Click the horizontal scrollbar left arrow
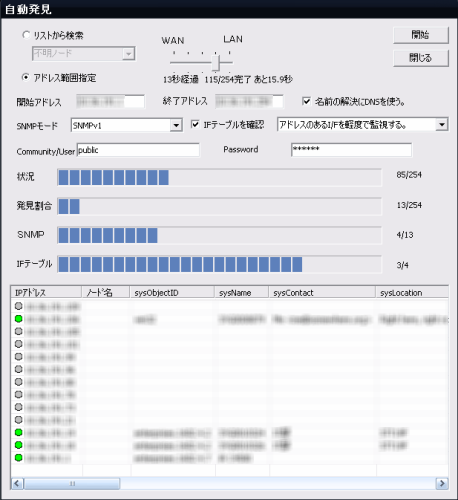Viewport: 458px width, 500px height. (17, 483)
